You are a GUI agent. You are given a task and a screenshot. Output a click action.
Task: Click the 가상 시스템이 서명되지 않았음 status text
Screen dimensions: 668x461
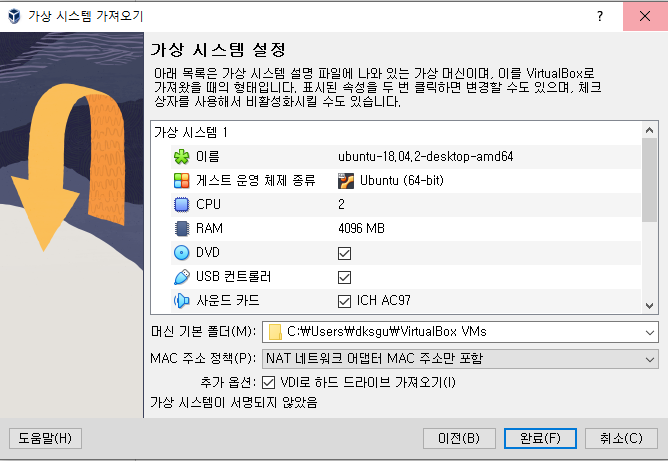point(234,402)
